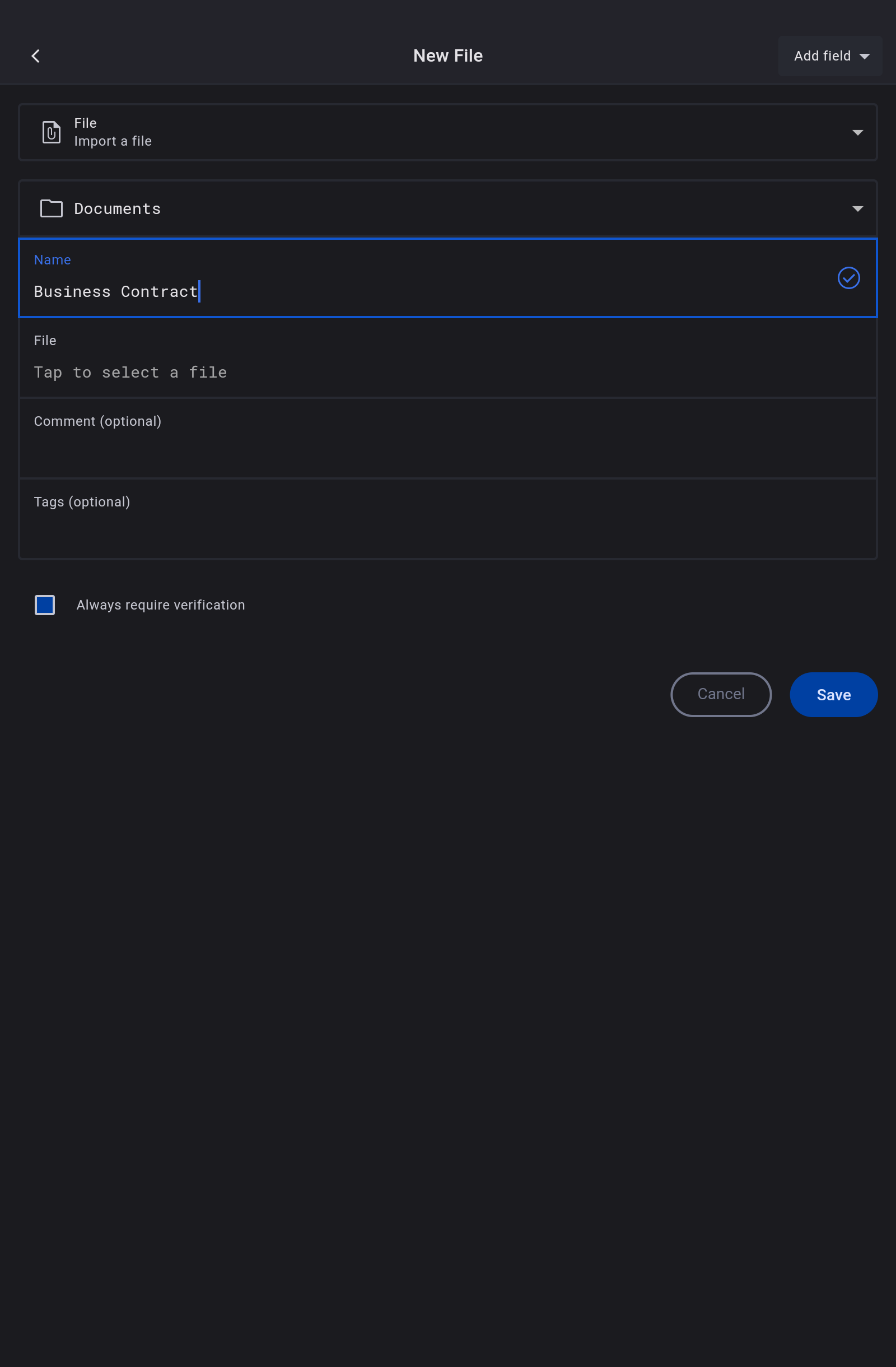Click the Documents folder icon
This screenshot has height=1367, width=896.
pos(52,208)
